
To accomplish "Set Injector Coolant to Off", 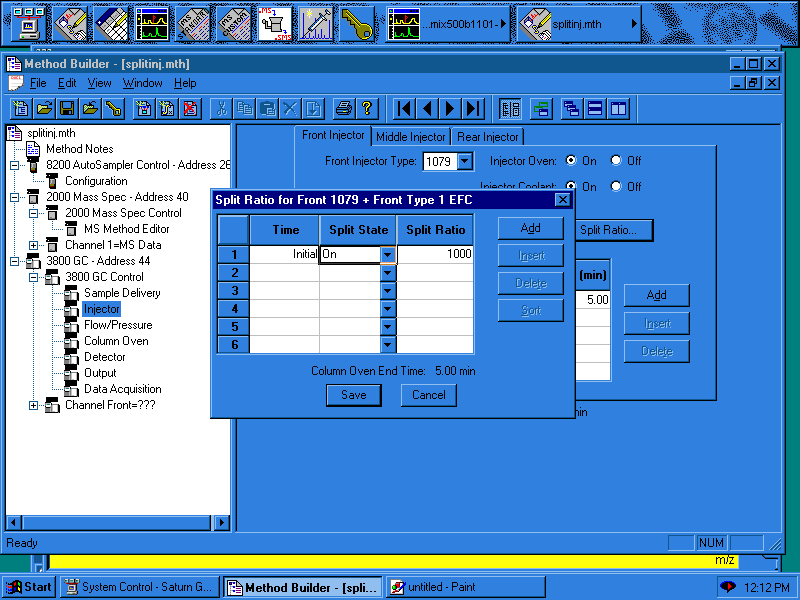I will (616, 186).
